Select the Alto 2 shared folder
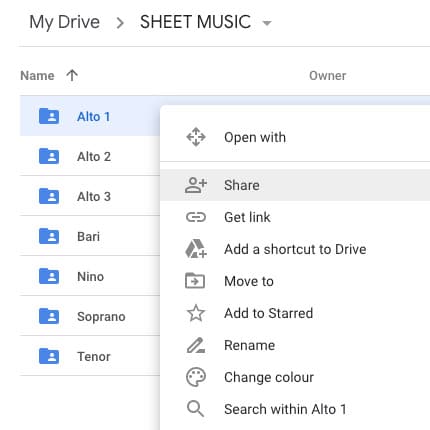The width and height of the screenshot is (430, 430). [x=90, y=156]
